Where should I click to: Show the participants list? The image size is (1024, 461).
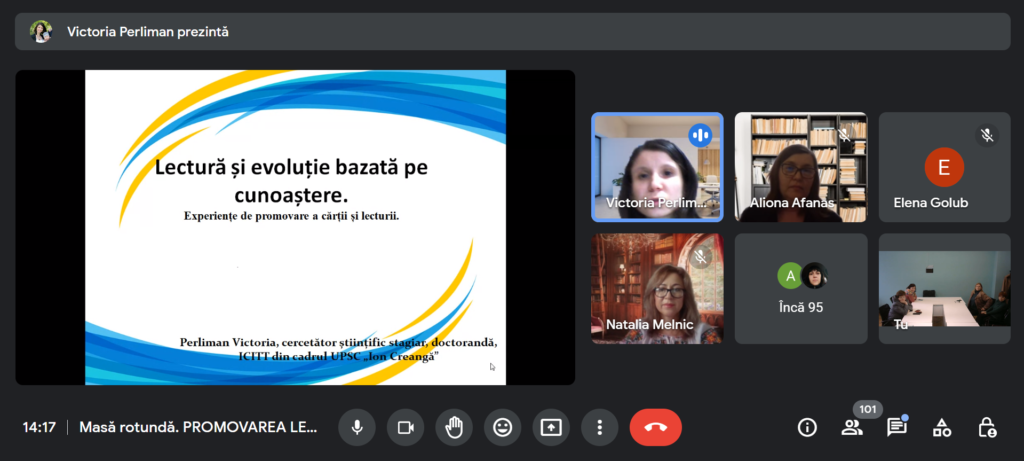point(852,428)
